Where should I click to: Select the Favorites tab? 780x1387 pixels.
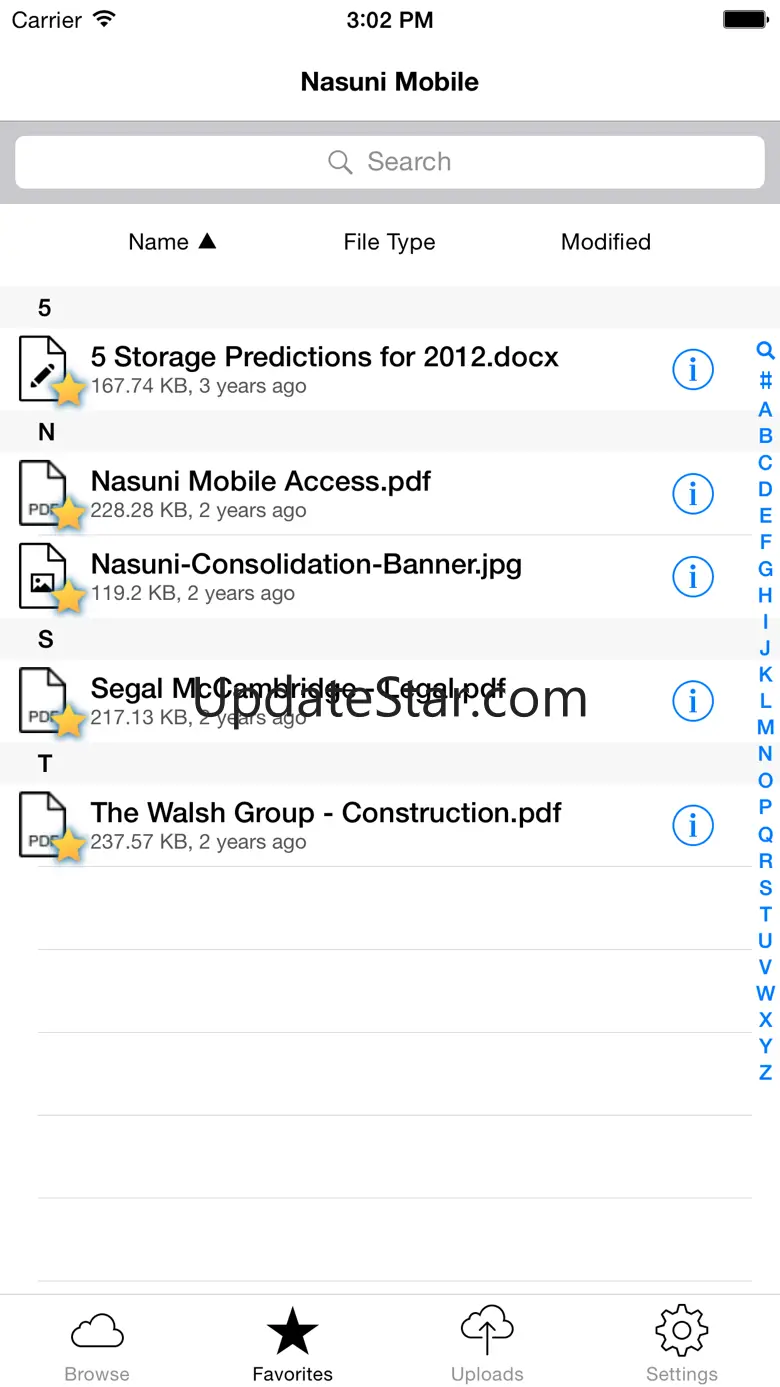tap(292, 1345)
